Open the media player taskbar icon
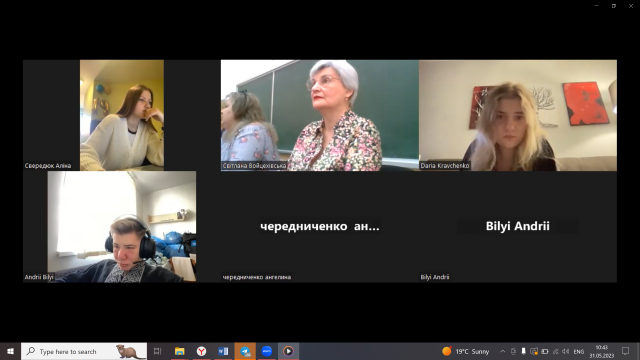Viewport: 640px width, 360px height. [x=288, y=351]
